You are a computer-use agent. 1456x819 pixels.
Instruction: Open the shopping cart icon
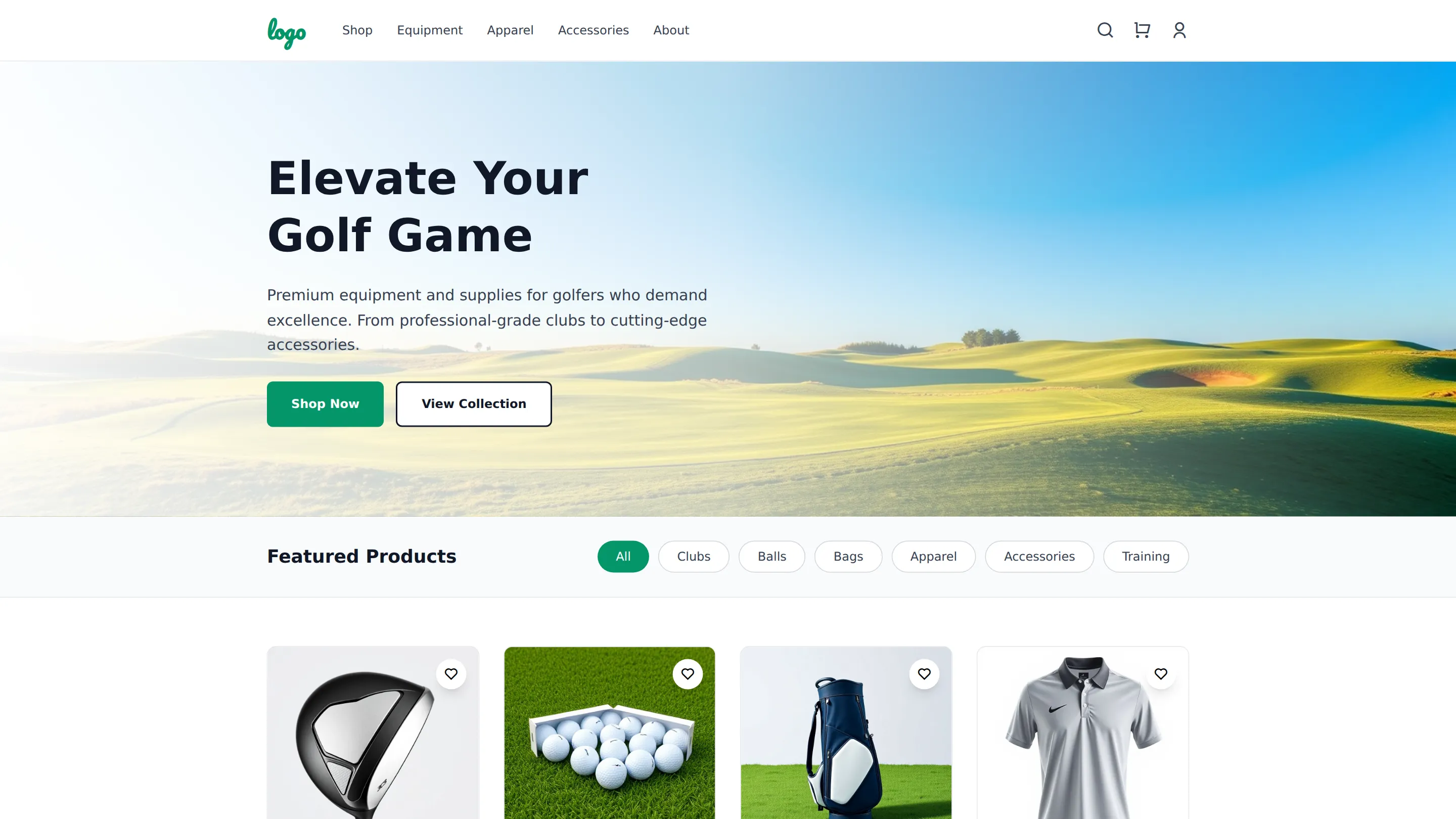tap(1142, 30)
